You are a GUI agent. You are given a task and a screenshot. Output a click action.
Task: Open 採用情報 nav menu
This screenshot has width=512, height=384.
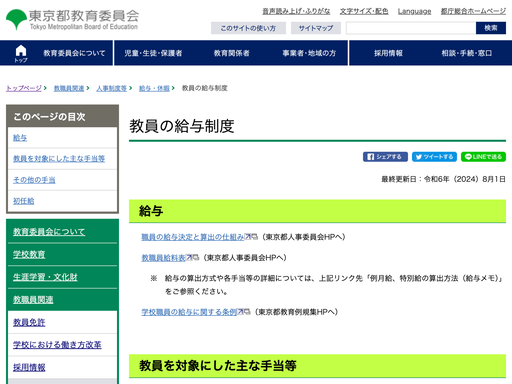click(x=388, y=53)
